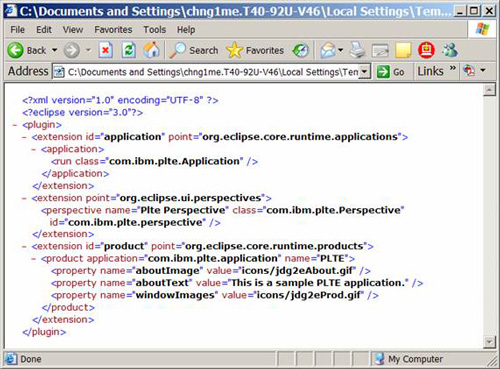Click the page icon in Address bar

[x=59, y=72]
